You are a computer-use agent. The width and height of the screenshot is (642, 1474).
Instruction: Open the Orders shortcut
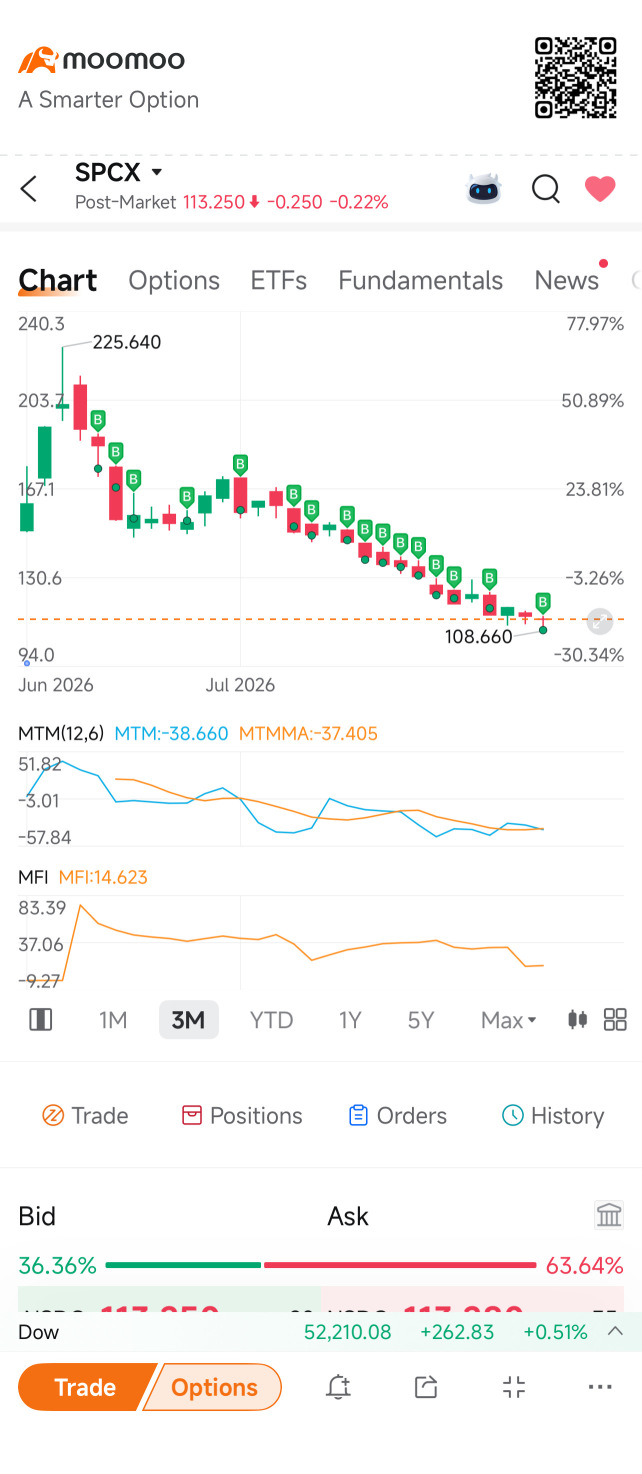click(397, 1116)
